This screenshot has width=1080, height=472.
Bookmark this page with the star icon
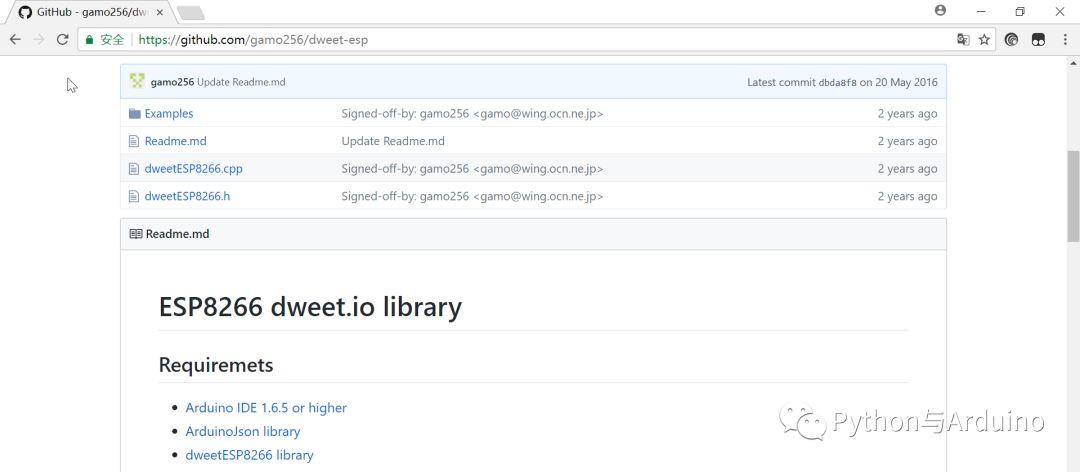click(x=984, y=40)
